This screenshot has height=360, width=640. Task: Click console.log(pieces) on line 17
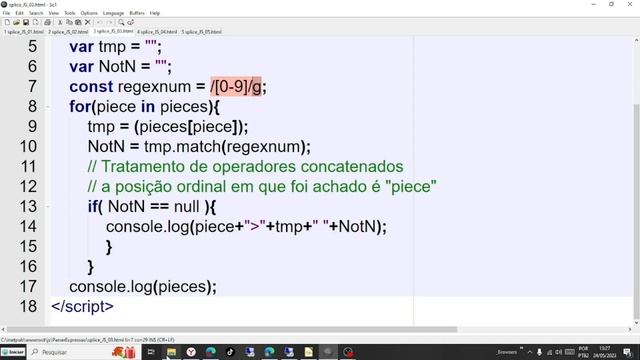pyautogui.click(x=140, y=287)
